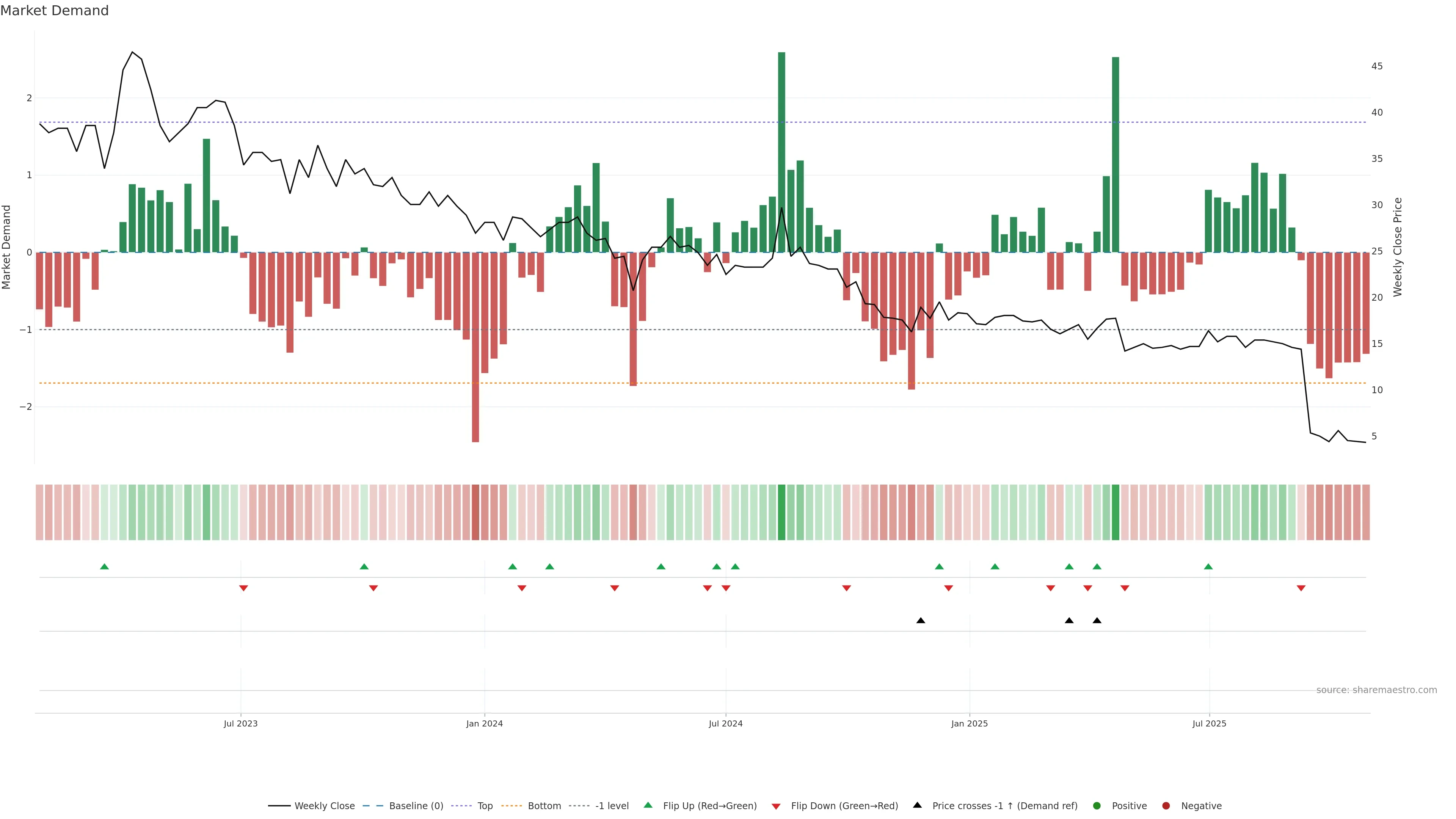The width and height of the screenshot is (1456, 819).
Task: Click the first green flip-up triangle marker
Action: 104,566
